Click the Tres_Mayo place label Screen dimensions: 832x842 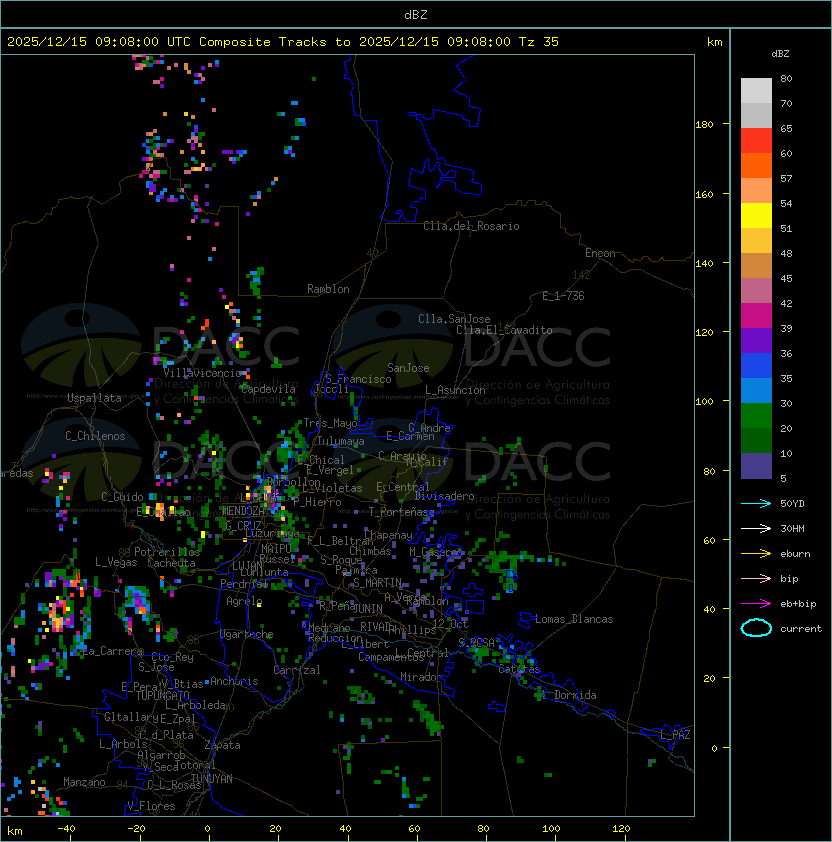click(x=330, y=423)
